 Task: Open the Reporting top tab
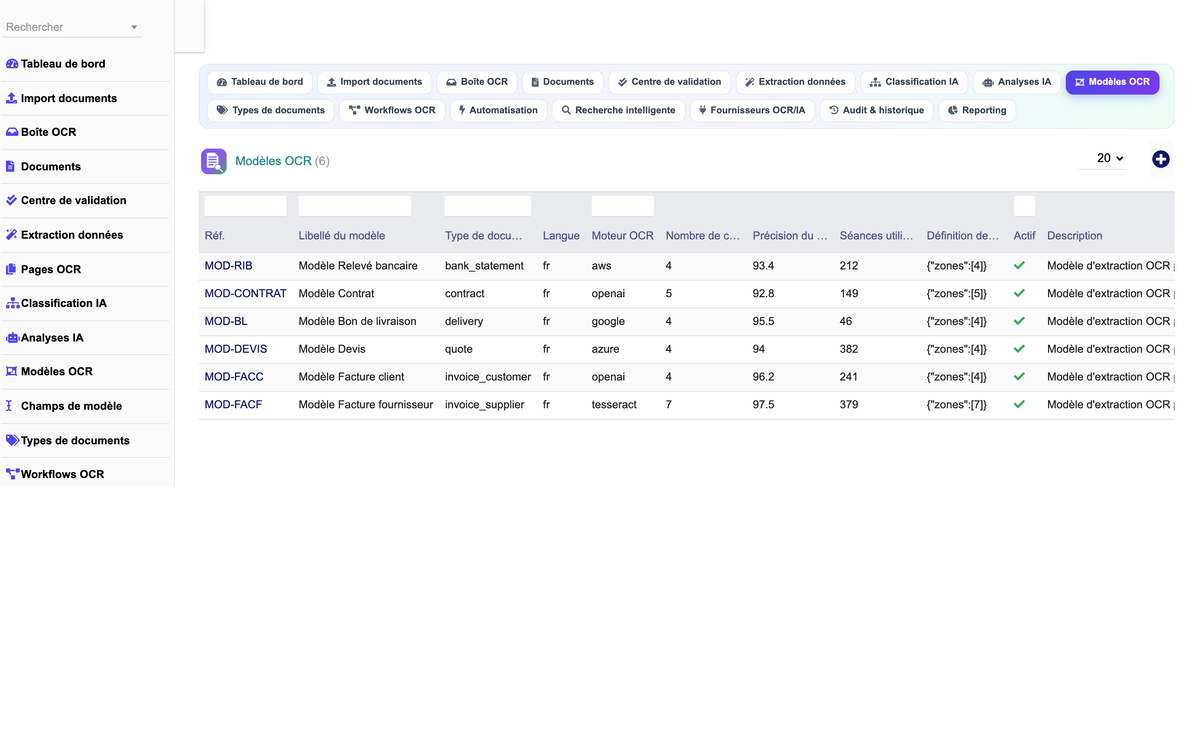click(977, 110)
